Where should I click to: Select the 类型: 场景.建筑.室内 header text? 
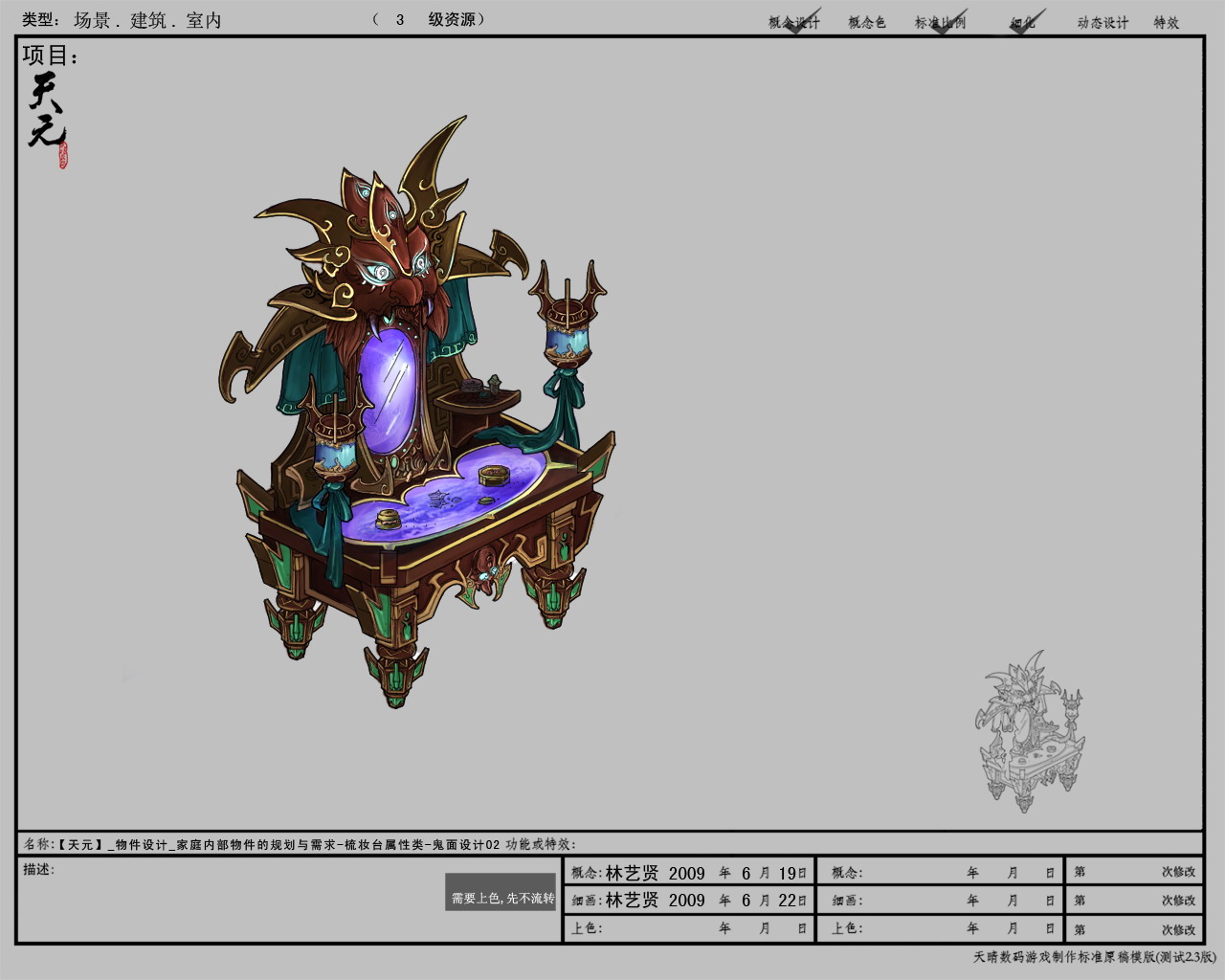pos(122,20)
